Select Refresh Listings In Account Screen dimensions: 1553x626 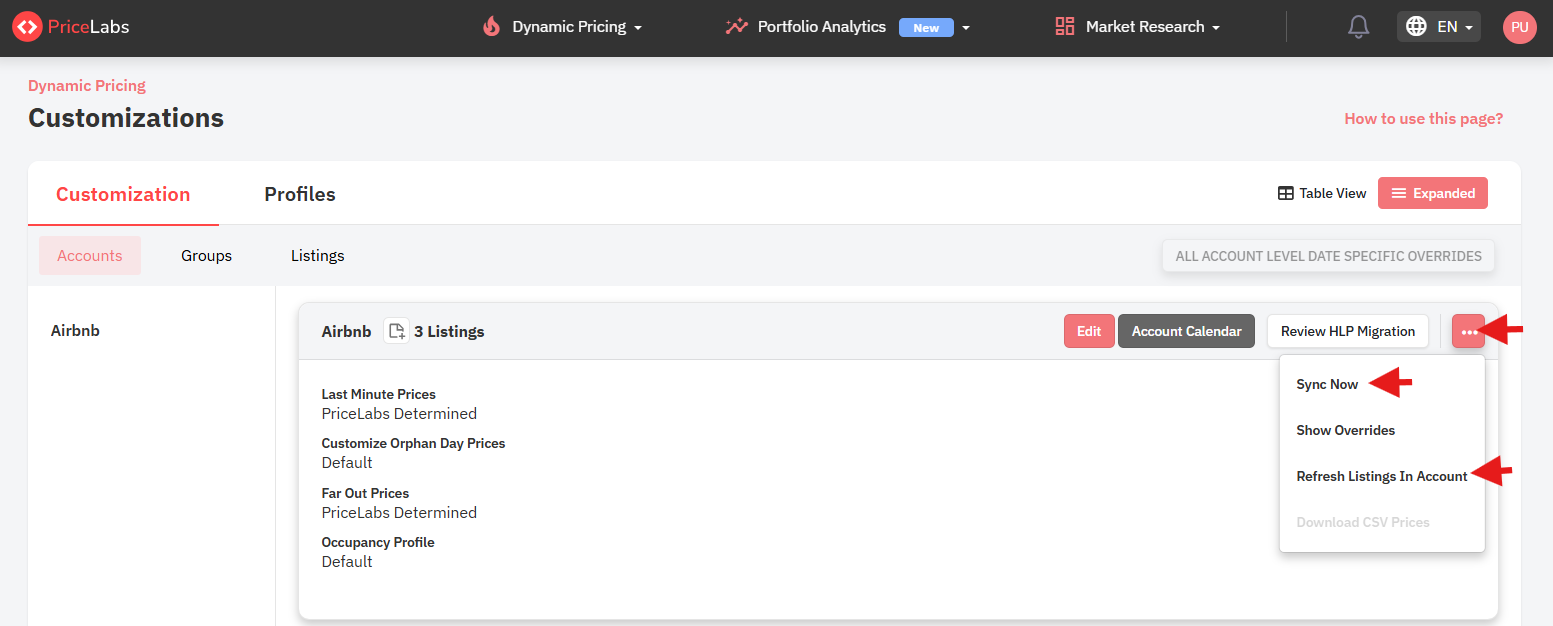coord(1381,476)
